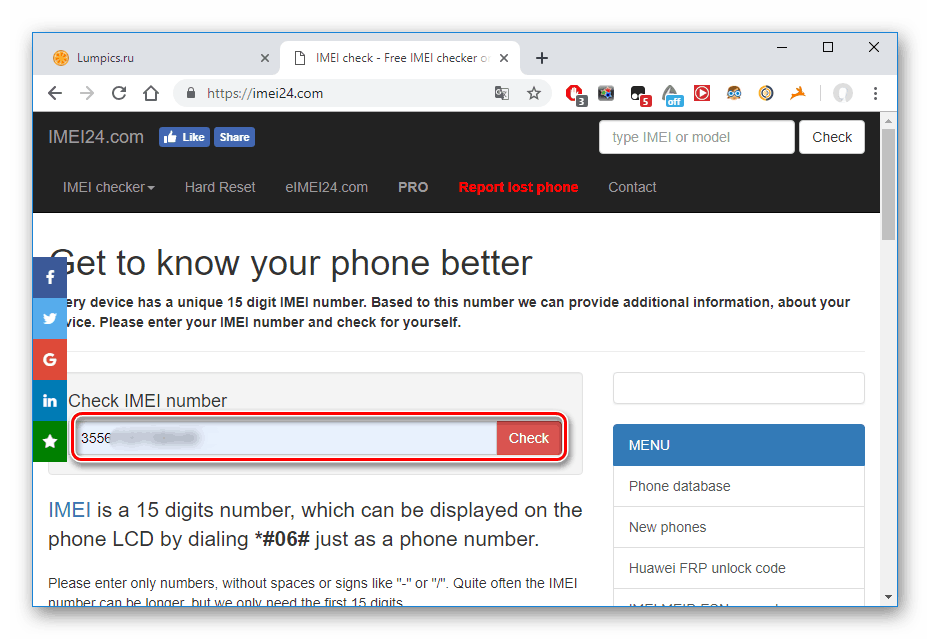
Task: Open the red play button extension
Action: point(702,93)
